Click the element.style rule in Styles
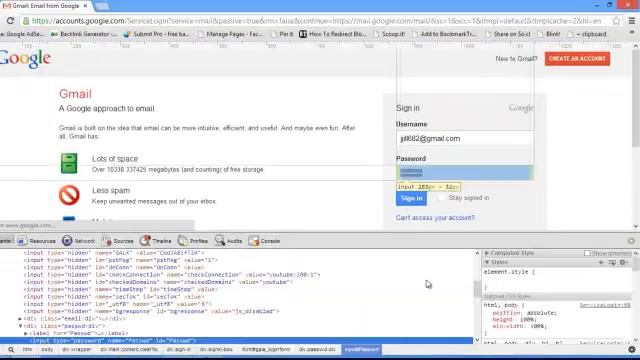The image size is (640, 360). tap(509, 272)
